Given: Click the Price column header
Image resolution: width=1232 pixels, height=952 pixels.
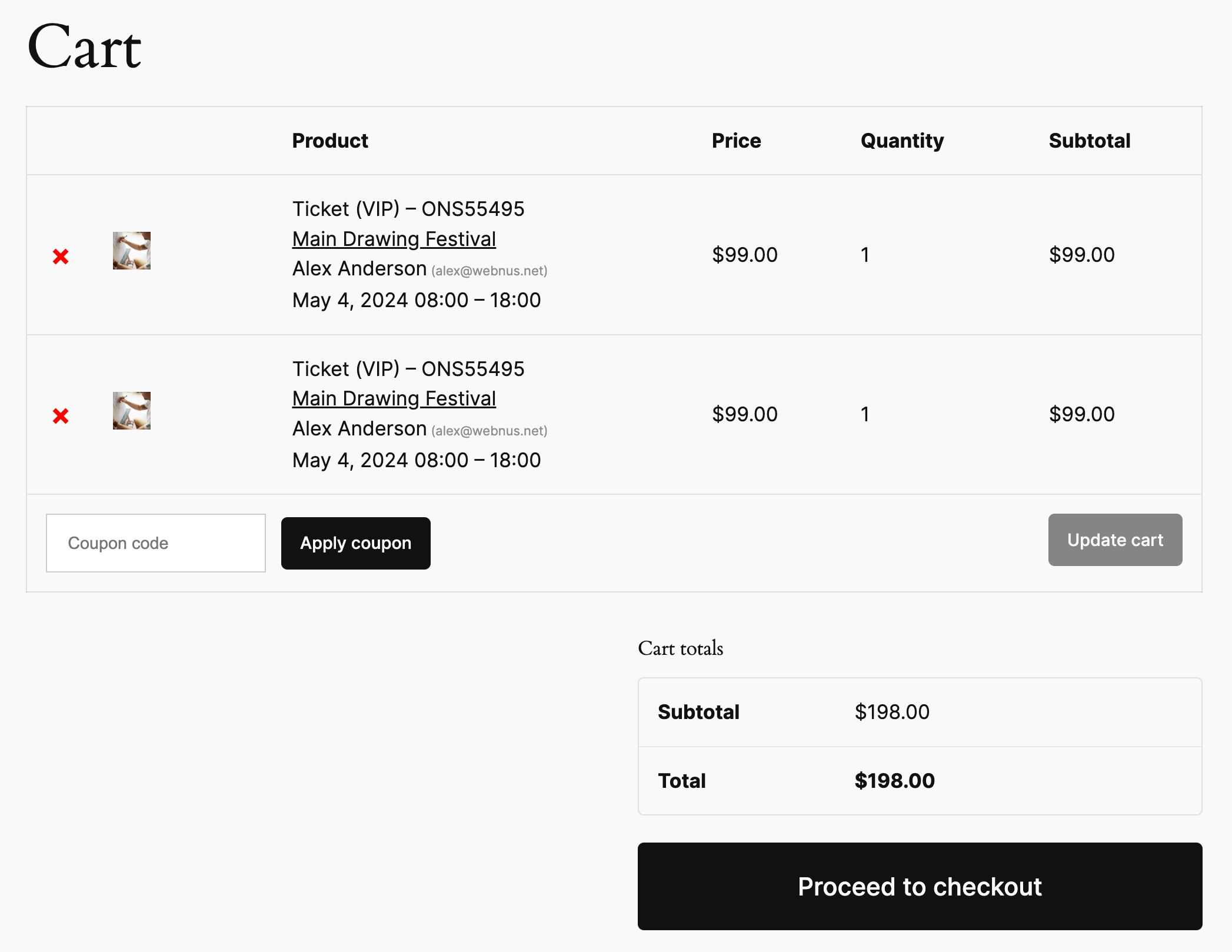Looking at the screenshot, I should click(736, 141).
